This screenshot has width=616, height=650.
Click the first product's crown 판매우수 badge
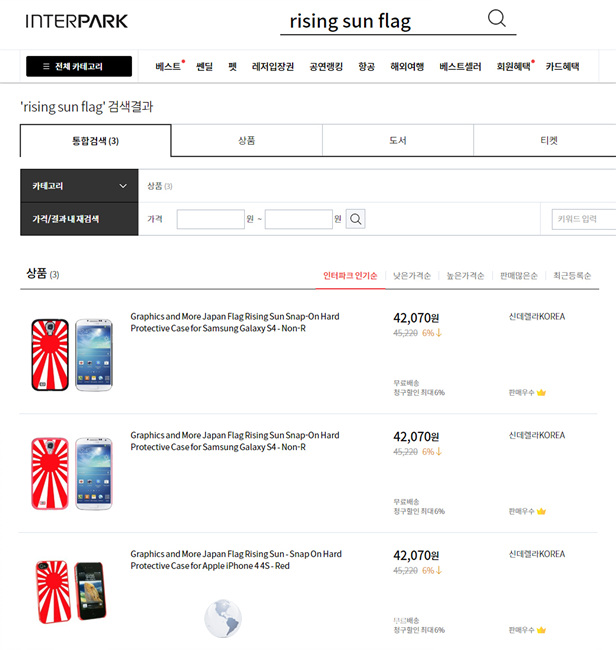point(527,393)
